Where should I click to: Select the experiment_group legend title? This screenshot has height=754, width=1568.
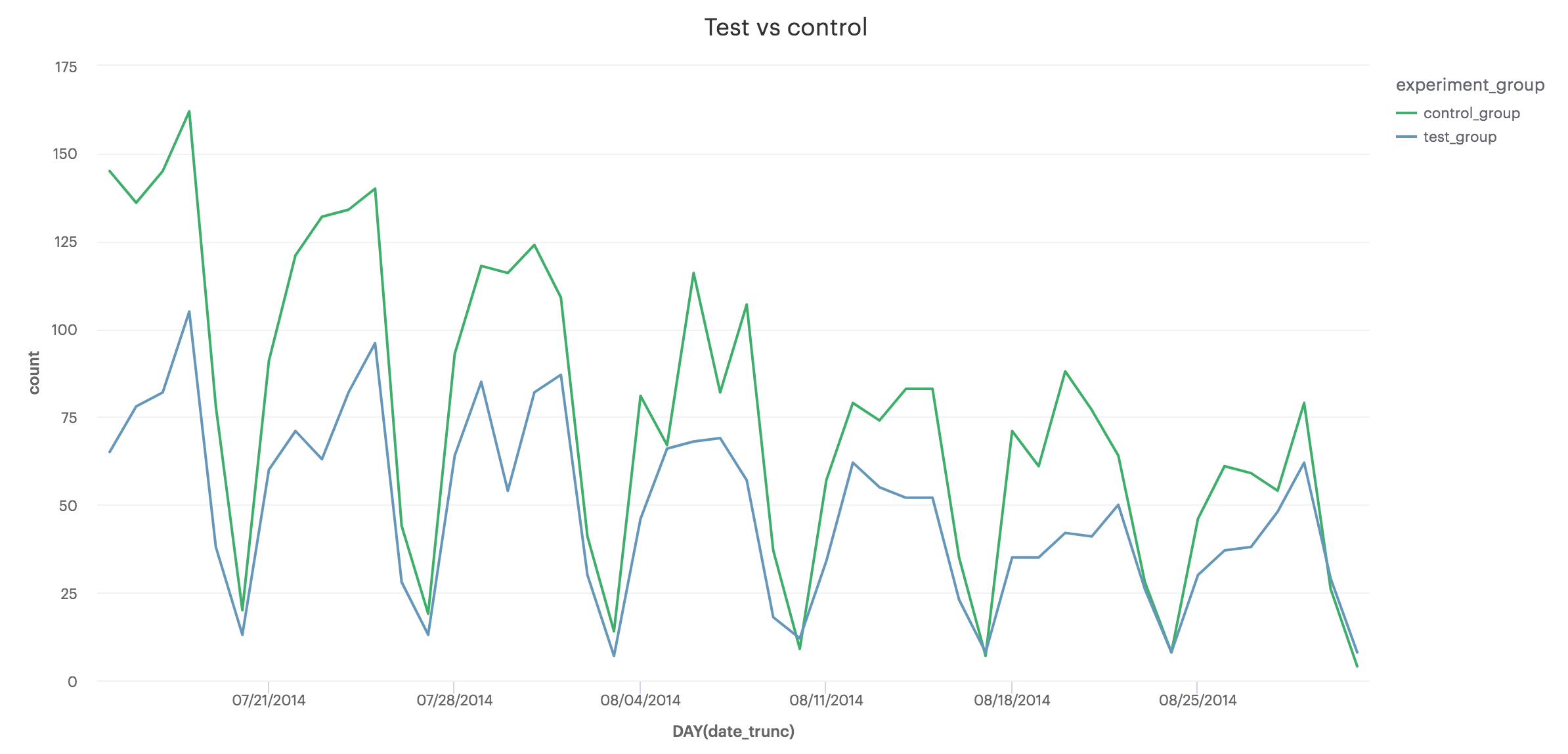pyautogui.click(x=1470, y=85)
